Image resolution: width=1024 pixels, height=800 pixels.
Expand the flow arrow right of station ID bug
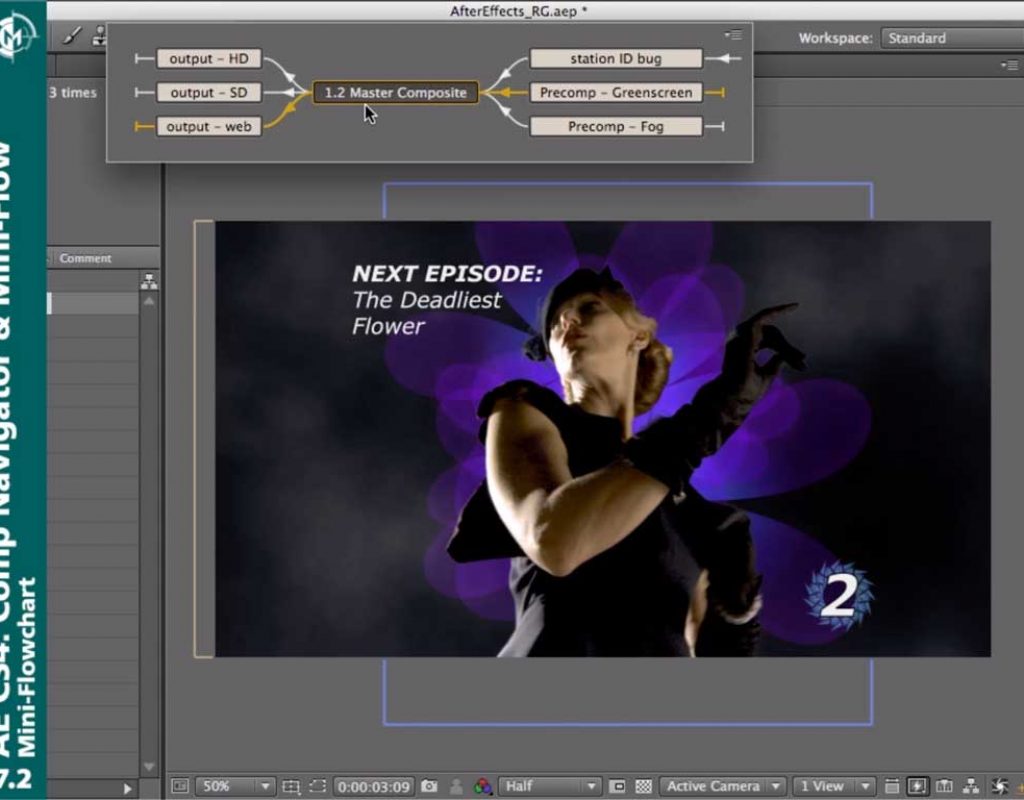click(x=724, y=59)
